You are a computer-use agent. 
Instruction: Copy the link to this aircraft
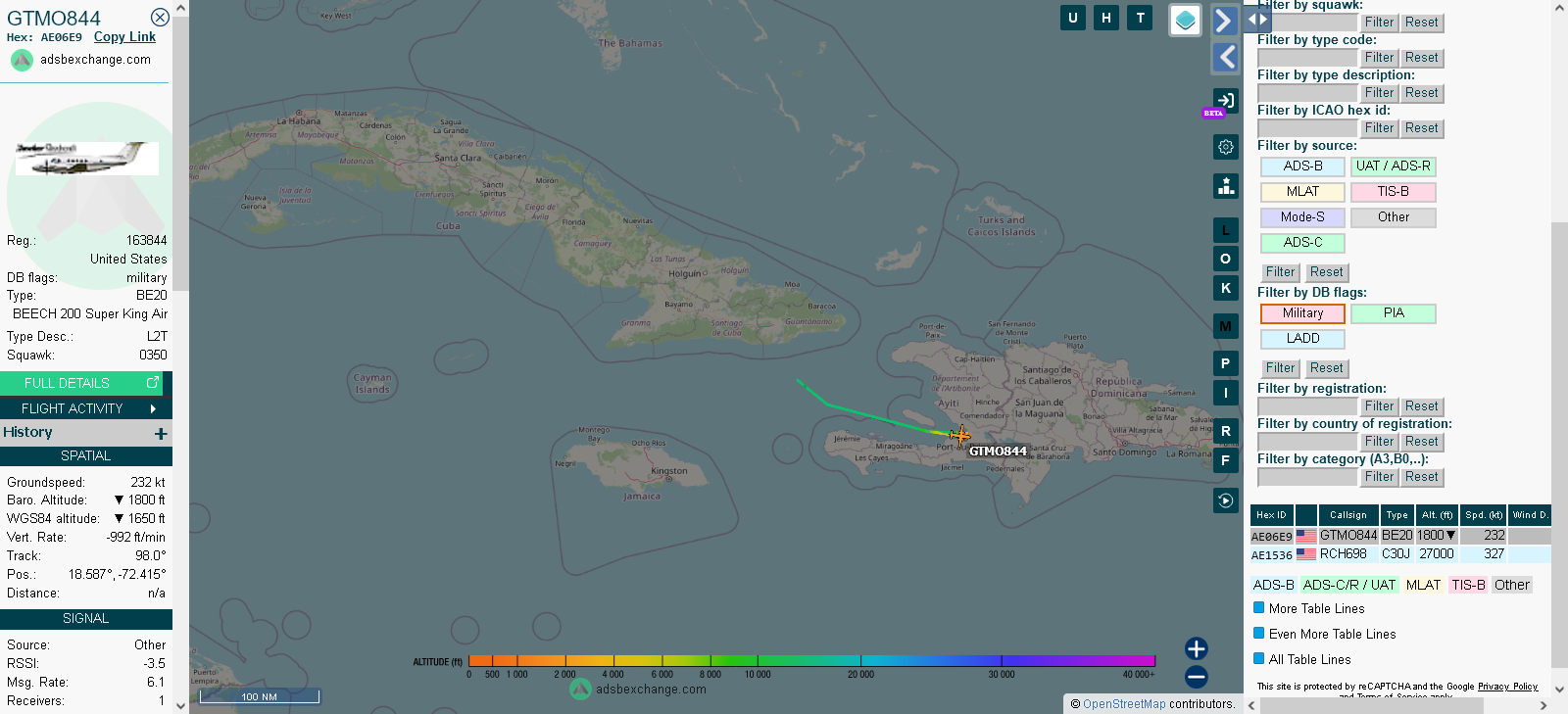pyautogui.click(x=124, y=37)
